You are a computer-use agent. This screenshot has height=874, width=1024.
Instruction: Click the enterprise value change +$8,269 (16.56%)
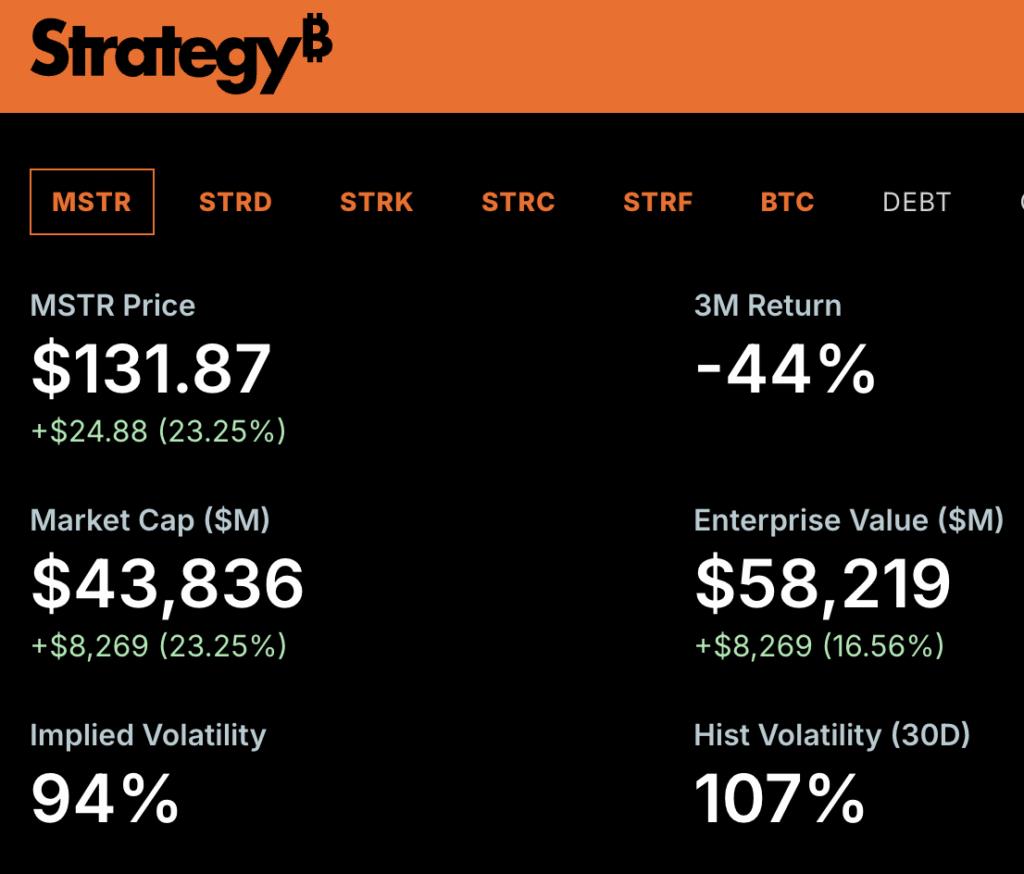[819, 646]
